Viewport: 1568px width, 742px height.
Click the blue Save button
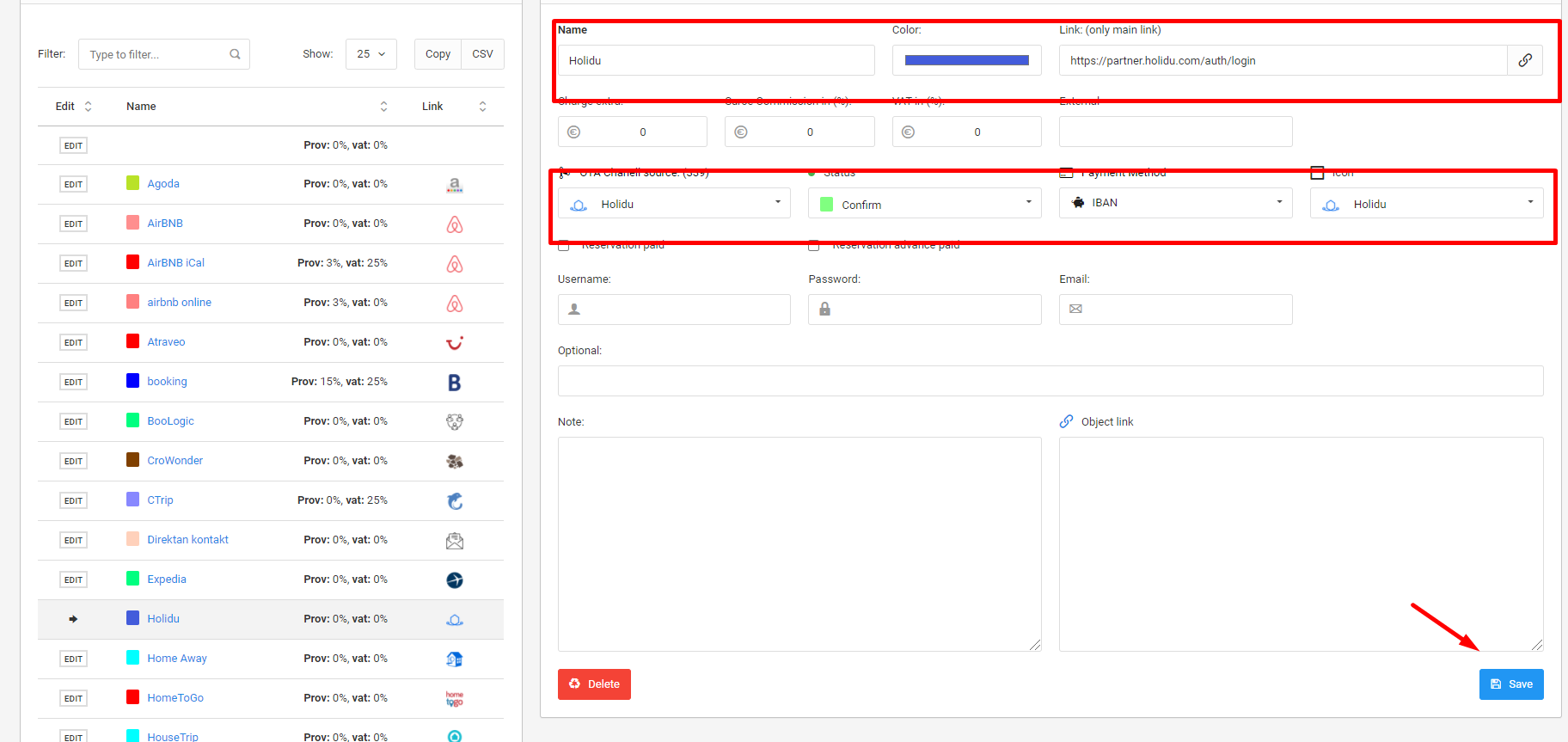point(1511,684)
